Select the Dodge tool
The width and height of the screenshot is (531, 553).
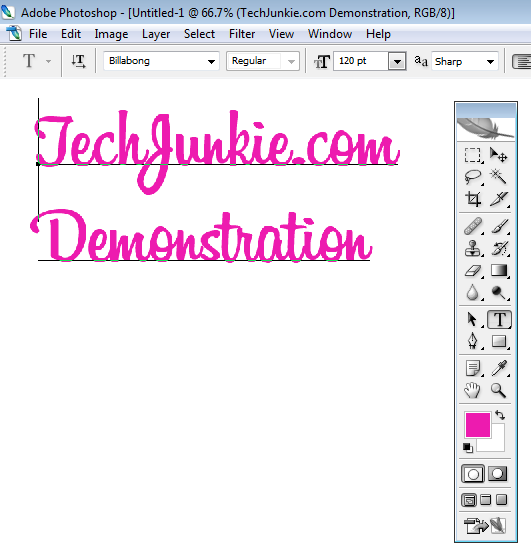499,292
